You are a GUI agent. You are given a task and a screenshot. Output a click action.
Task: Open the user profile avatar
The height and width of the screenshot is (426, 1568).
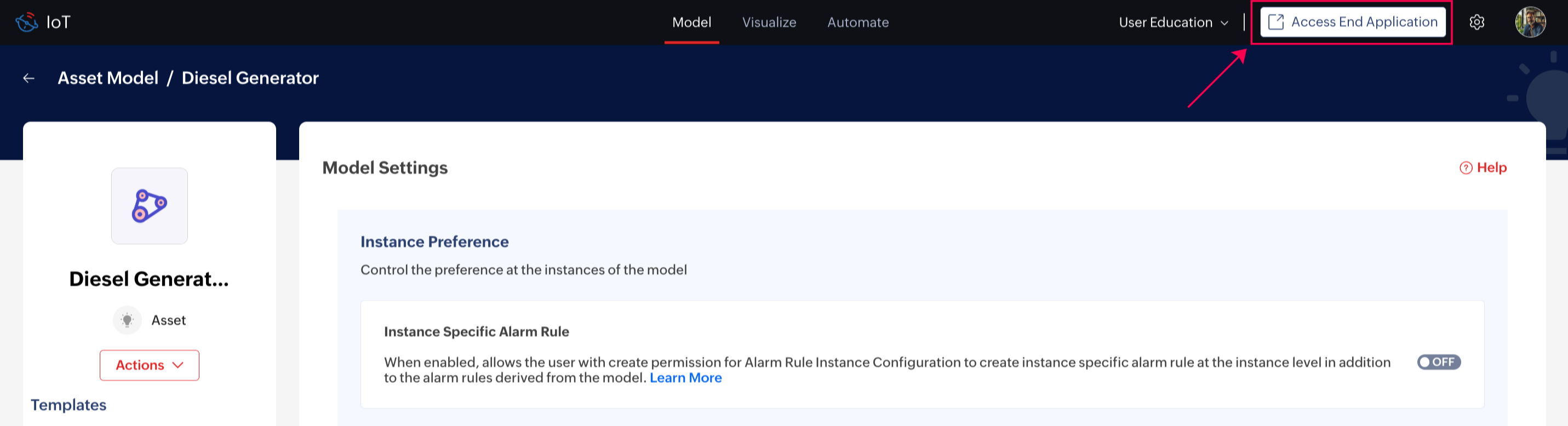point(1530,22)
